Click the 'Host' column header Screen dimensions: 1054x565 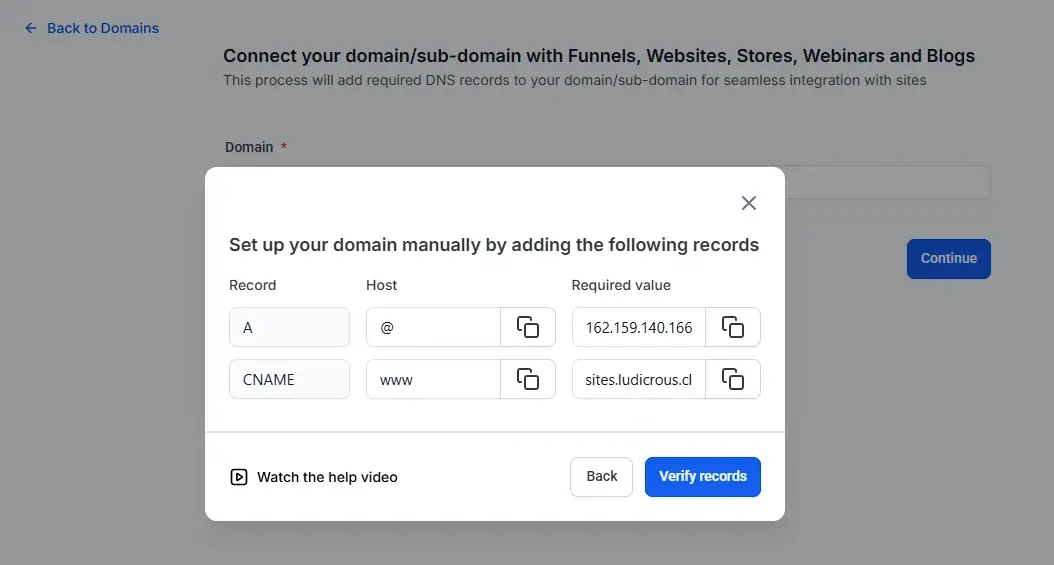(x=381, y=285)
